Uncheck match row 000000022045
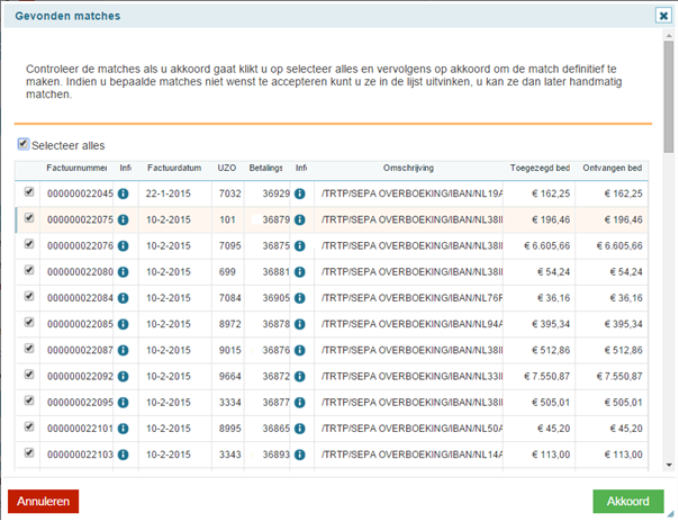The image size is (678, 520). click(29, 191)
